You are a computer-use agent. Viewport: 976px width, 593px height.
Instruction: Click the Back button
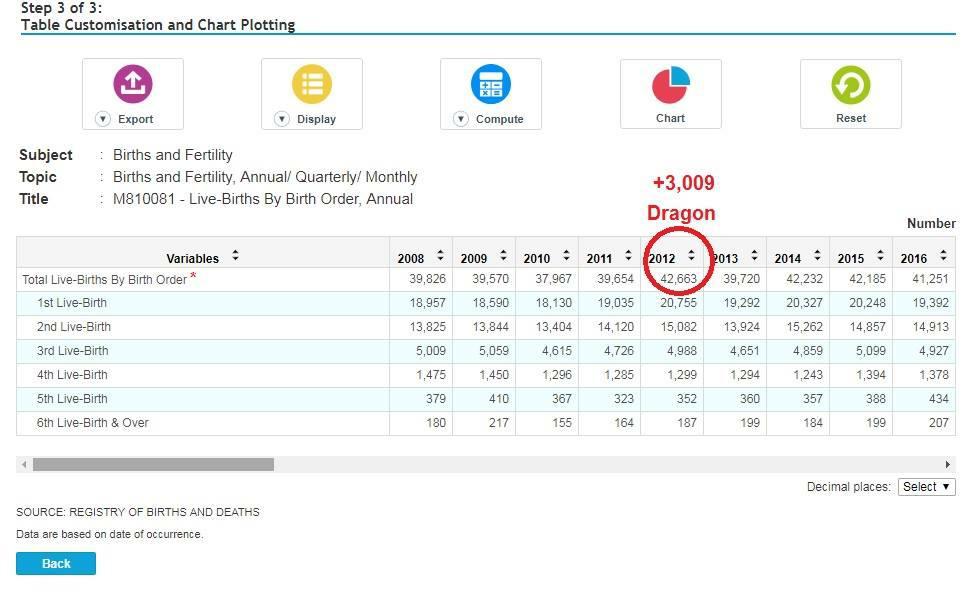point(56,563)
